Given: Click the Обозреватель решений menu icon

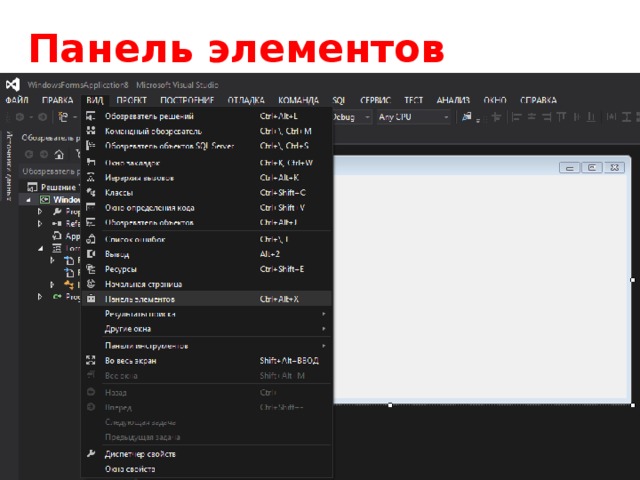Looking at the screenshot, I should pos(91,116).
